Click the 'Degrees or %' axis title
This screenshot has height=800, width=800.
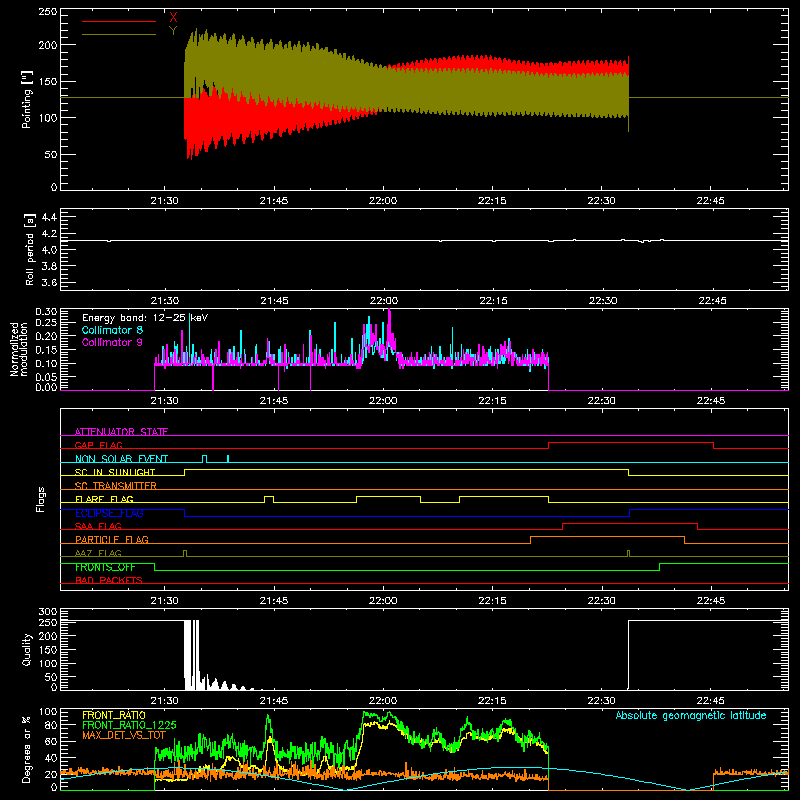(x=26, y=749)
